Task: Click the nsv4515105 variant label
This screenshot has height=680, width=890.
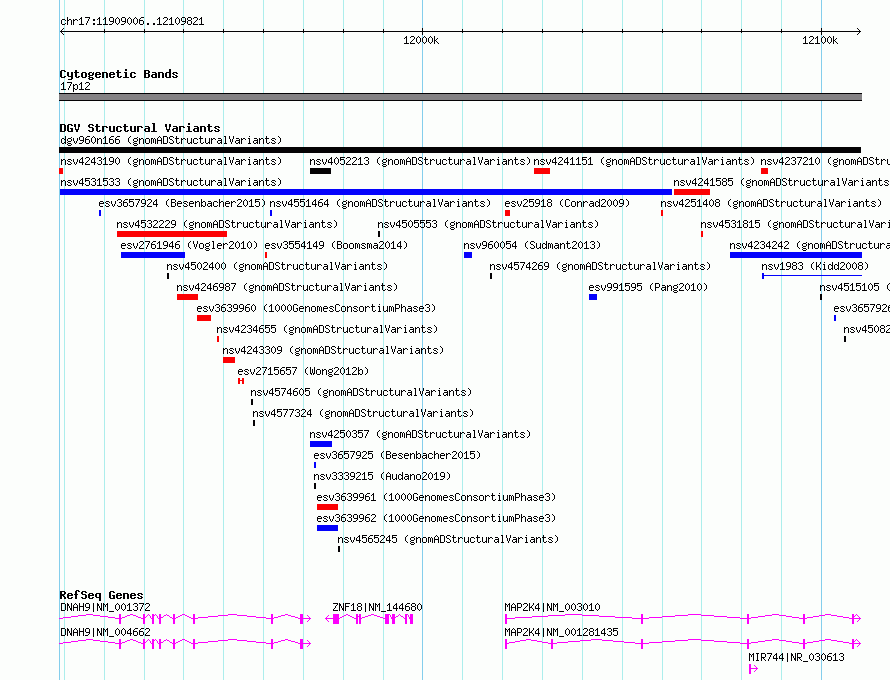Action: [855, 287]
